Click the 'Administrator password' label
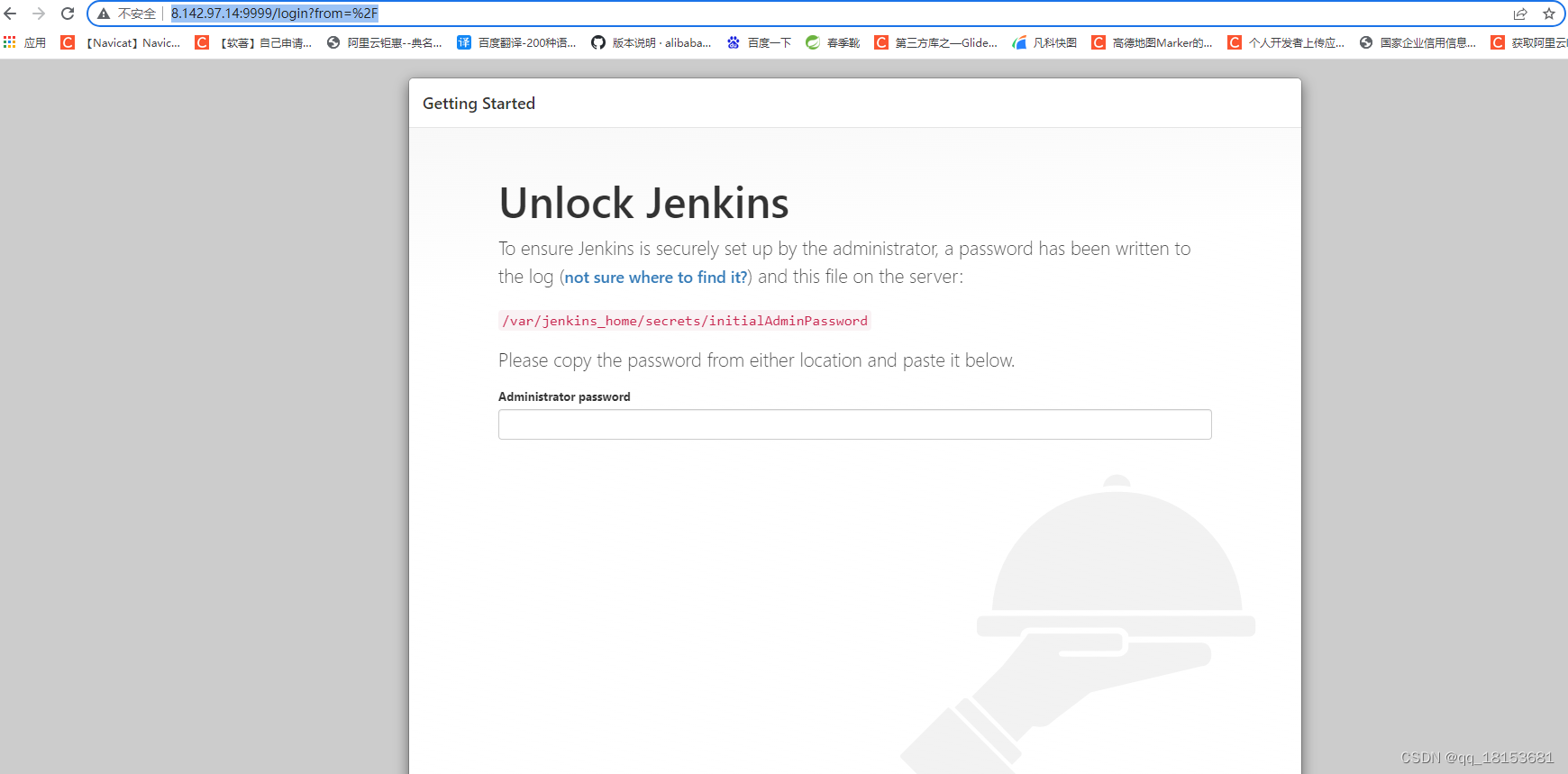 click(564, 396)
